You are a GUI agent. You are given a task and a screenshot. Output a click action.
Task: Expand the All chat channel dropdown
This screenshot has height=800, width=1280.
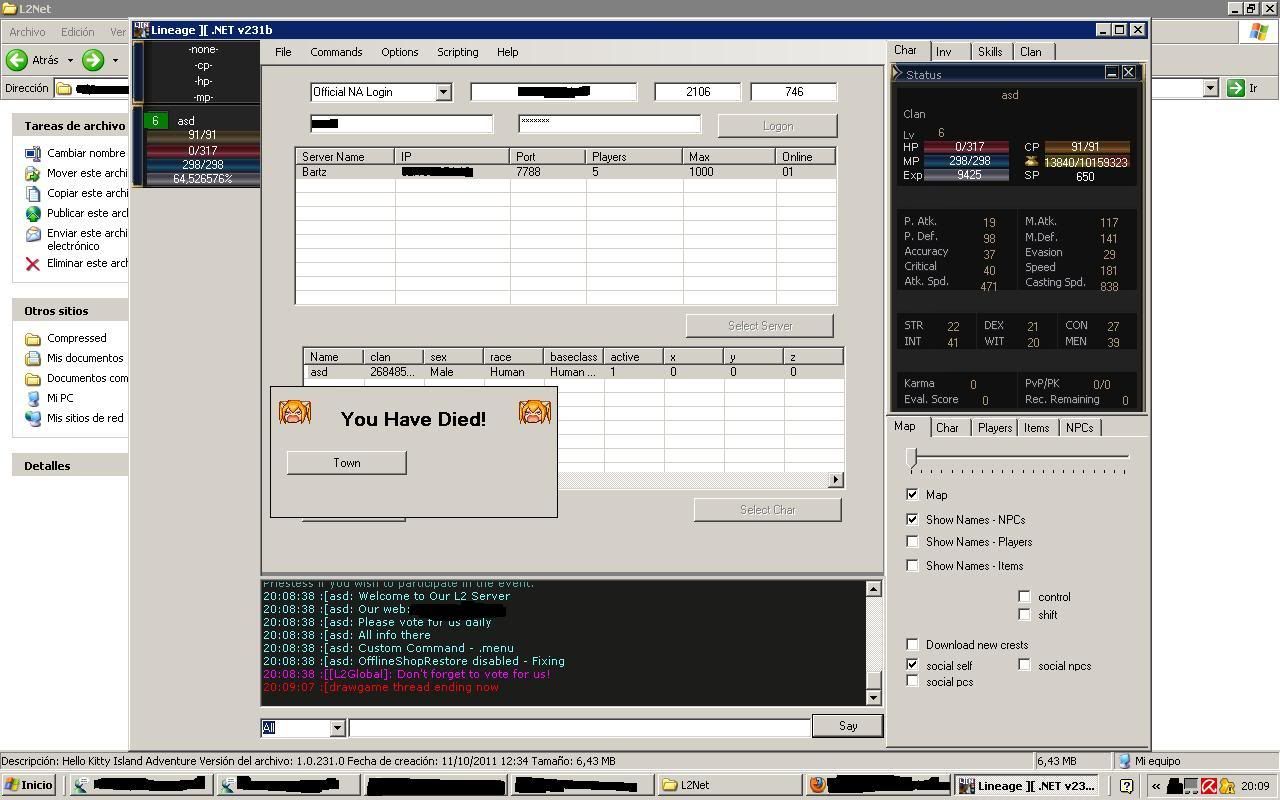(337, 728)
